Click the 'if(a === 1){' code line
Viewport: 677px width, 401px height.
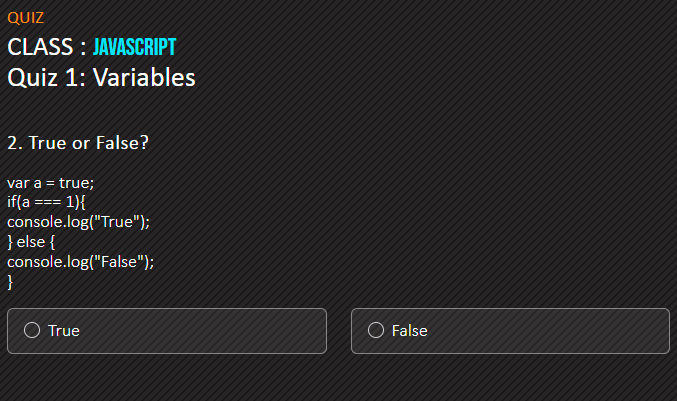(x=46, y=202)
